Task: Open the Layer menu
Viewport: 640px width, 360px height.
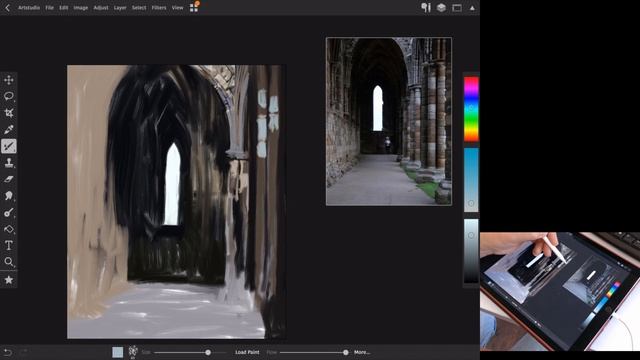Action: (x=120, y=7)
